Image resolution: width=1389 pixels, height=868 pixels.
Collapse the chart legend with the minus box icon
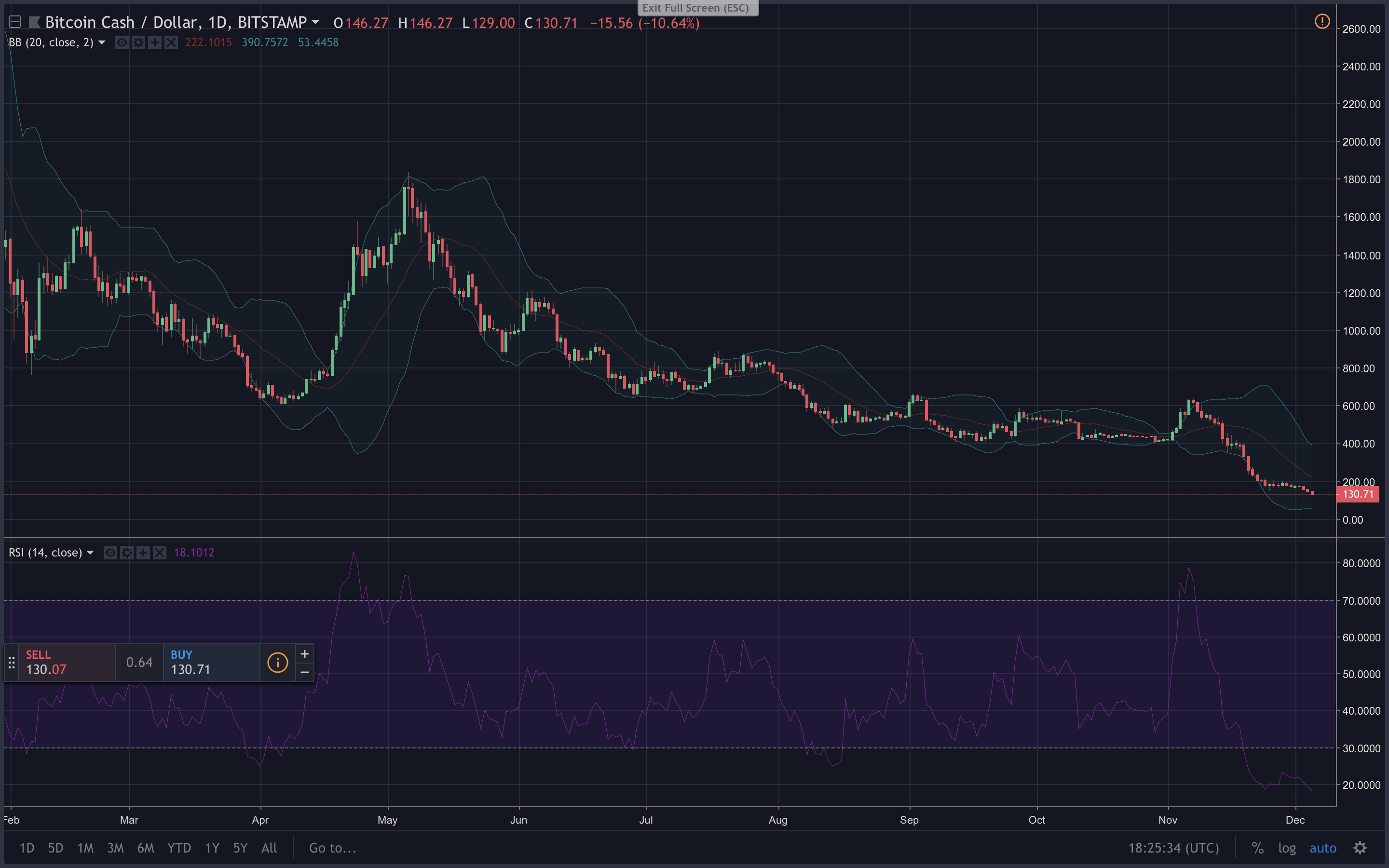pos(15,22)
